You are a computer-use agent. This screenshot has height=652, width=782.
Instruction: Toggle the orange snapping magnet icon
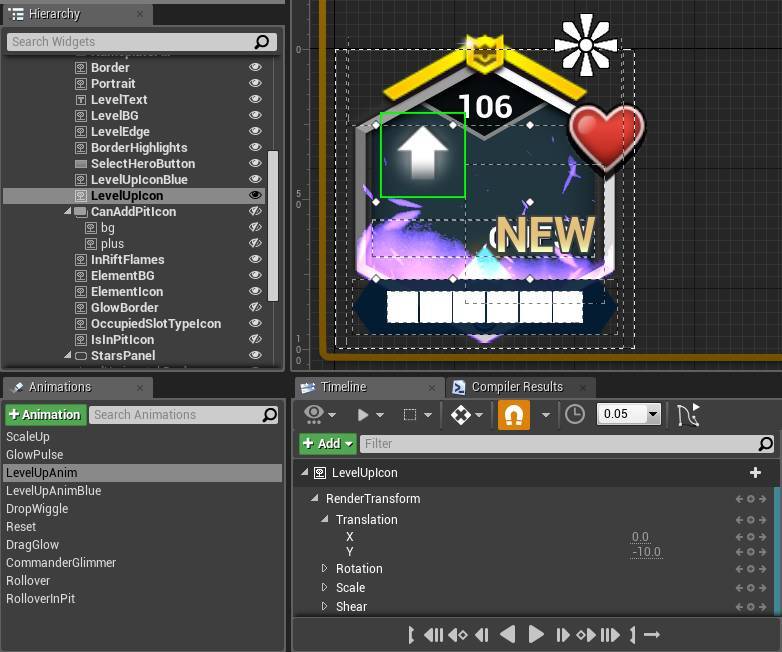(x=514, y=415)
